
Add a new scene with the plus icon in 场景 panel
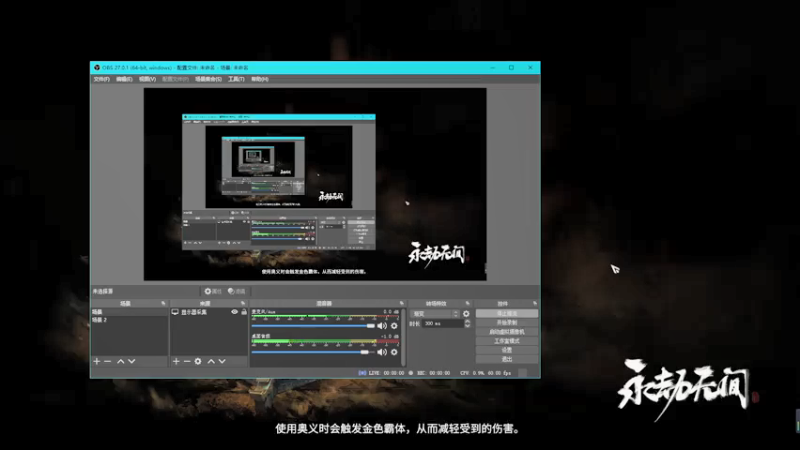[96, 361]
